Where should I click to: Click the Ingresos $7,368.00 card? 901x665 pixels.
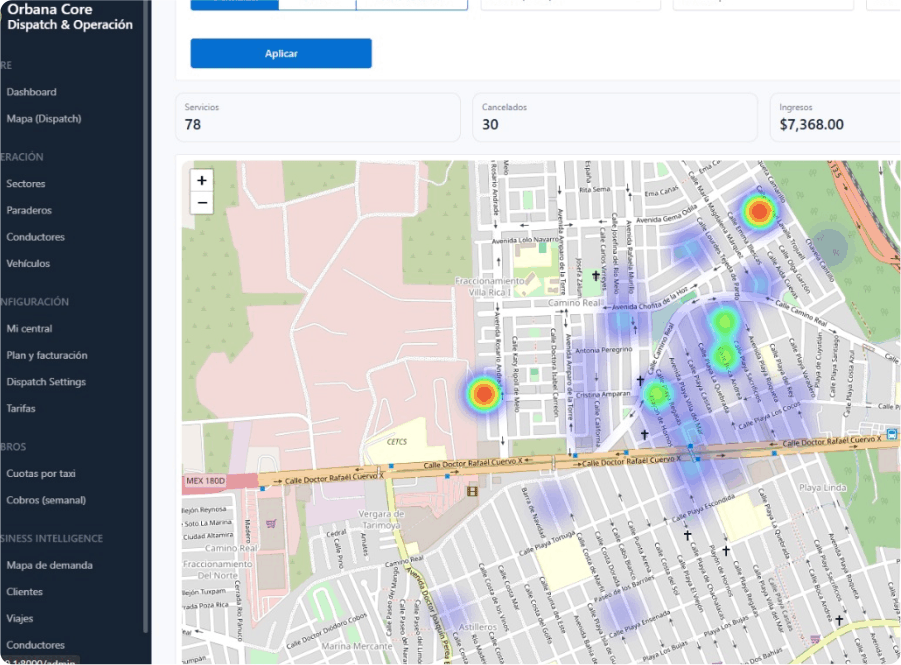(834, 117)
